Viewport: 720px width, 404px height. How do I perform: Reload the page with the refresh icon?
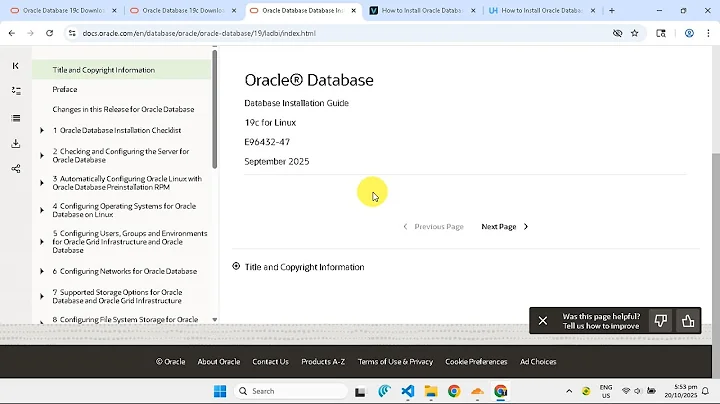tap(50, 33)
